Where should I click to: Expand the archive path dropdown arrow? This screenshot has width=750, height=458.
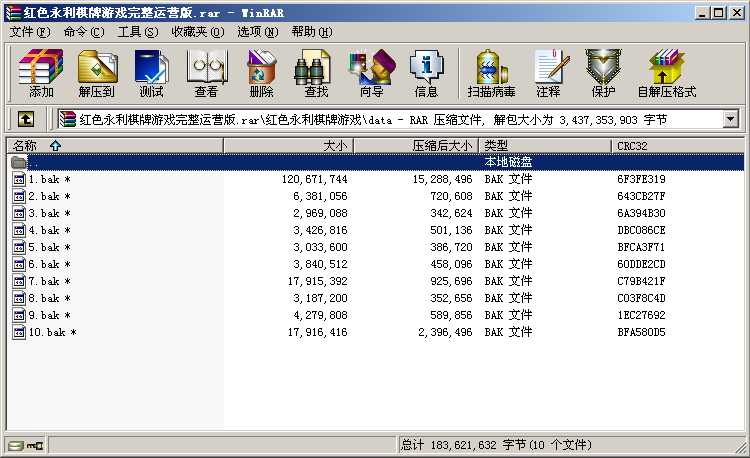click(730, 119)
